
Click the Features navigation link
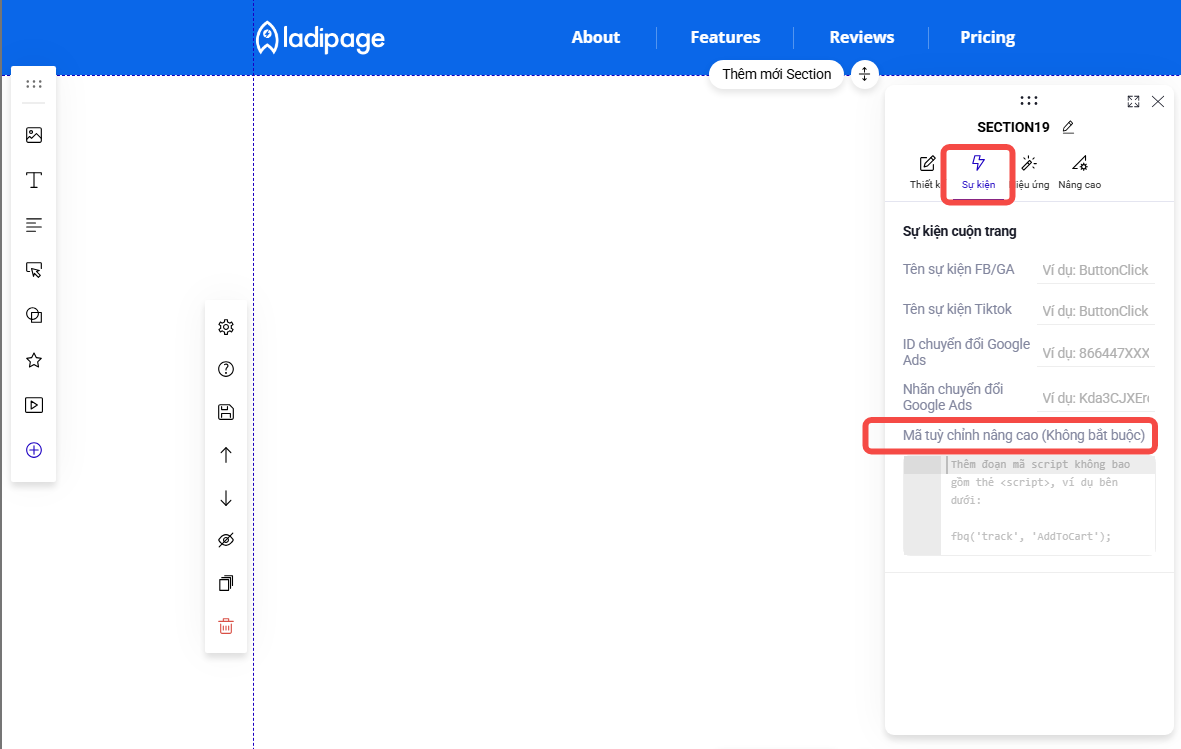pyautogui.click(x=725, y=37)
